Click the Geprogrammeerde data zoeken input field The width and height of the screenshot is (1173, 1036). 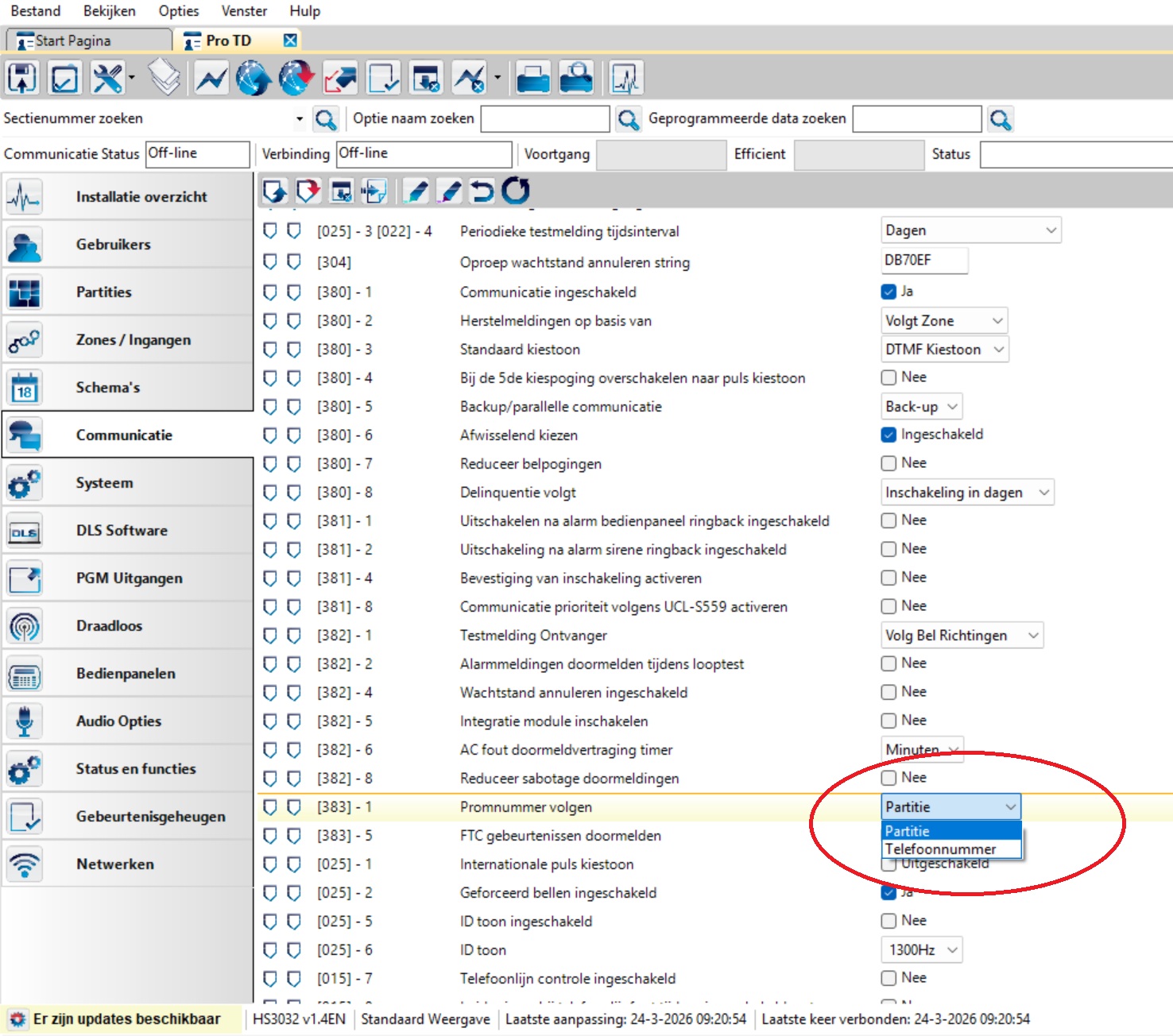pos(916,119)
